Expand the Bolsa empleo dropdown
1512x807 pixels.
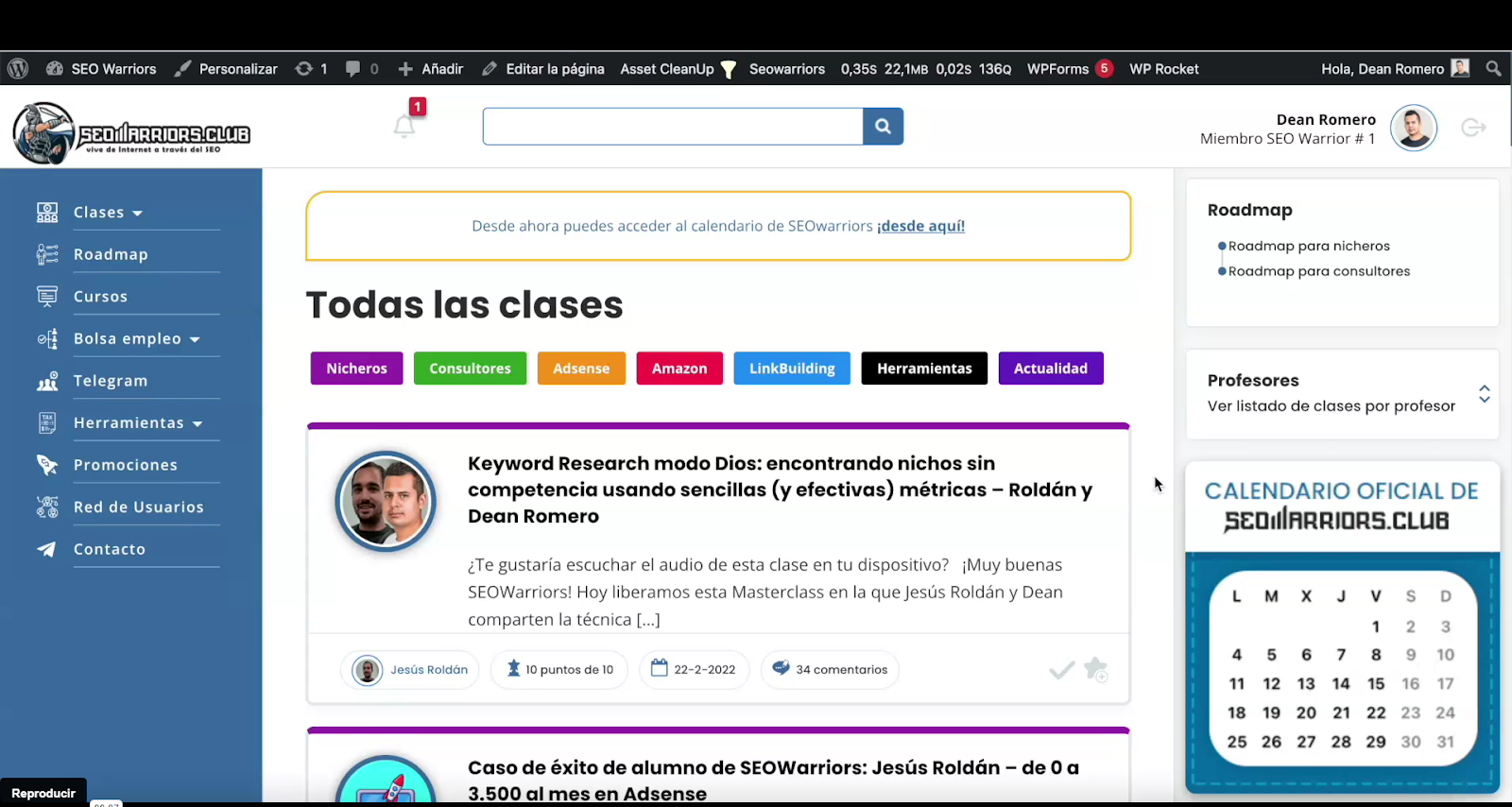[137, 338]
